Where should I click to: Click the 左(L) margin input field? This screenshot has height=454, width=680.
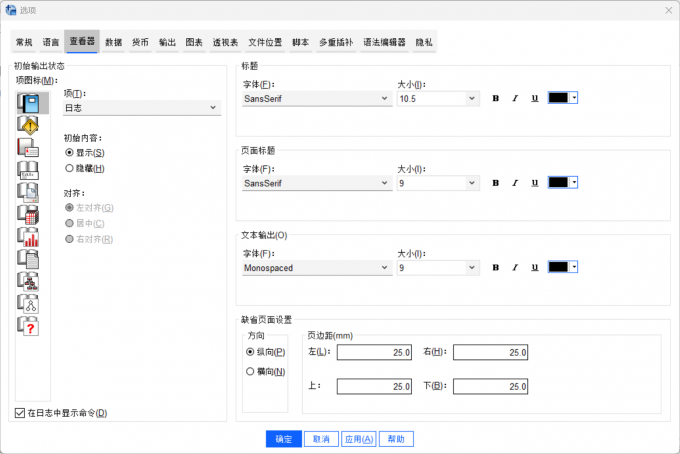tap(374, 353)
